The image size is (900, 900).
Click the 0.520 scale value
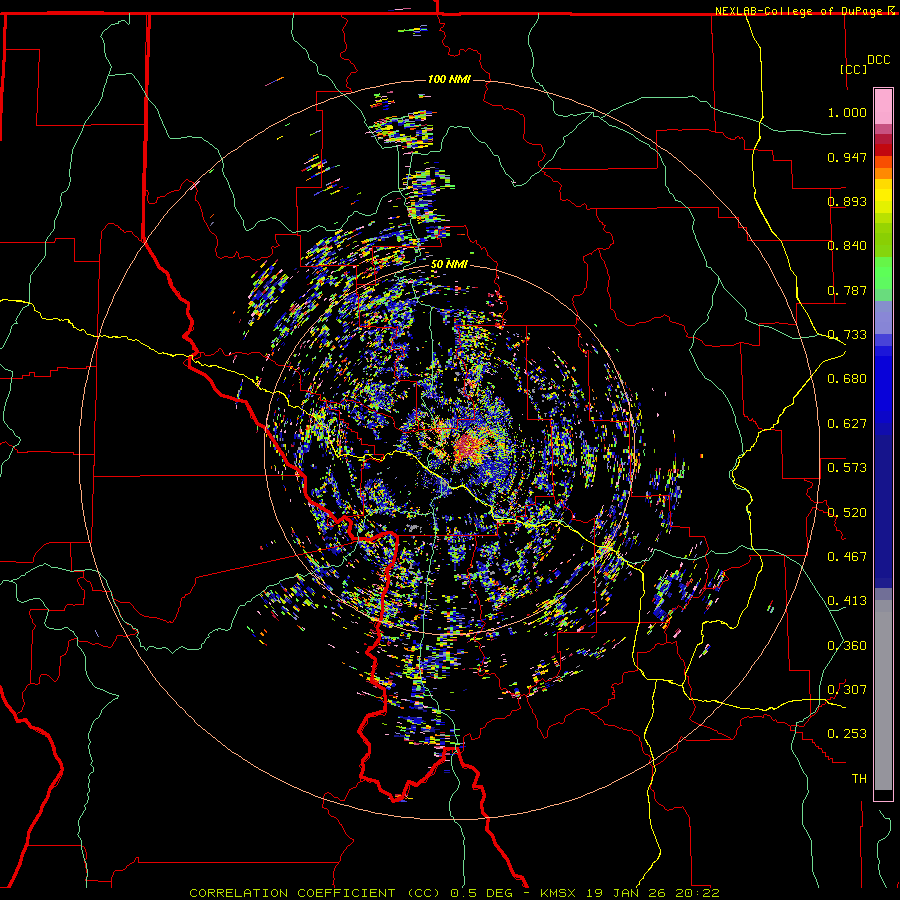click(847, 512)
